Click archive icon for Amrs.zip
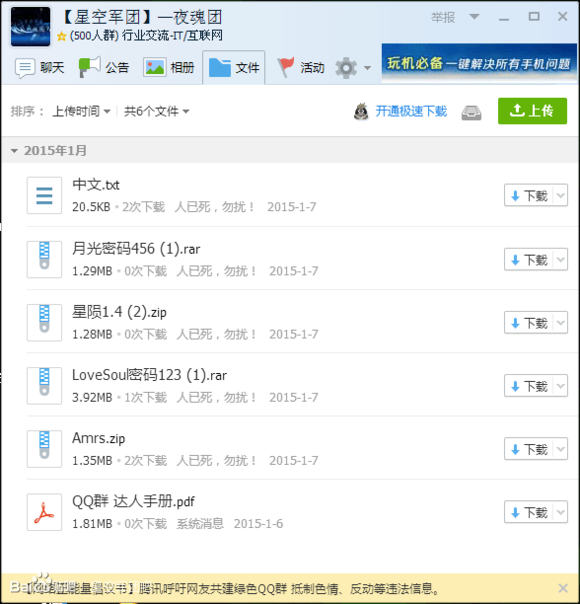 44,449
